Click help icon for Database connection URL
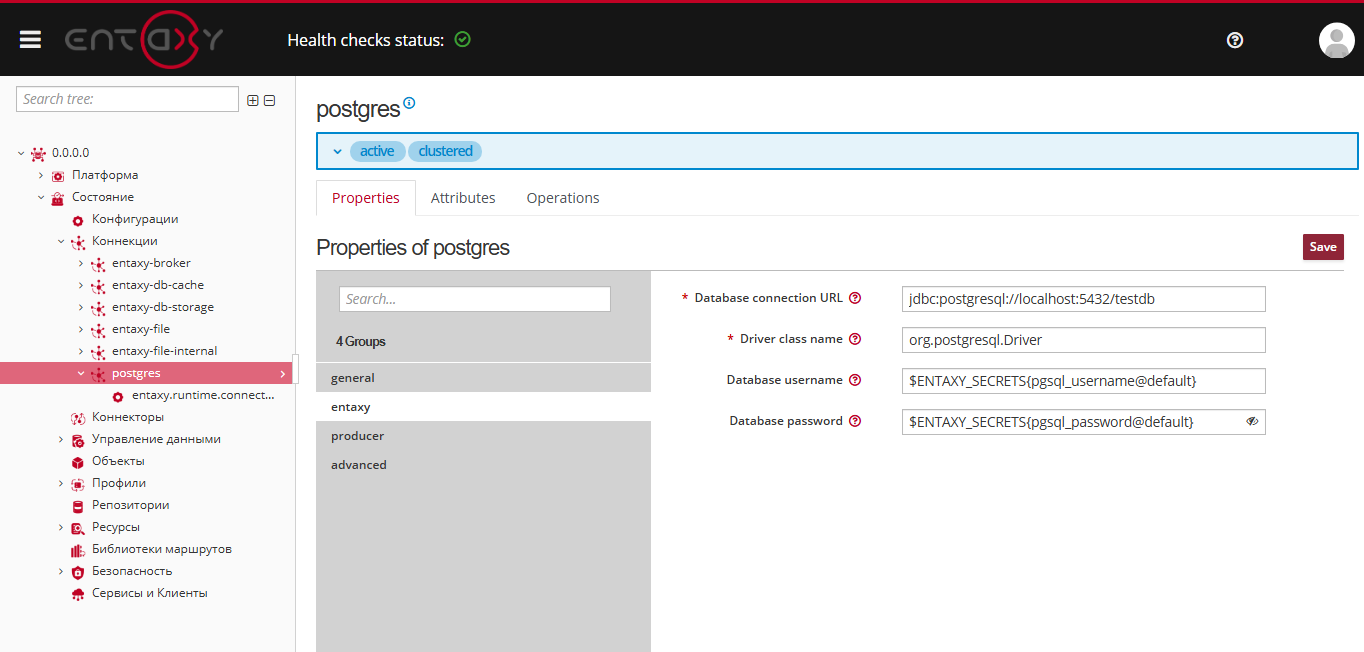This screenshot has width=1364, height=652. [x=855, y=298]
